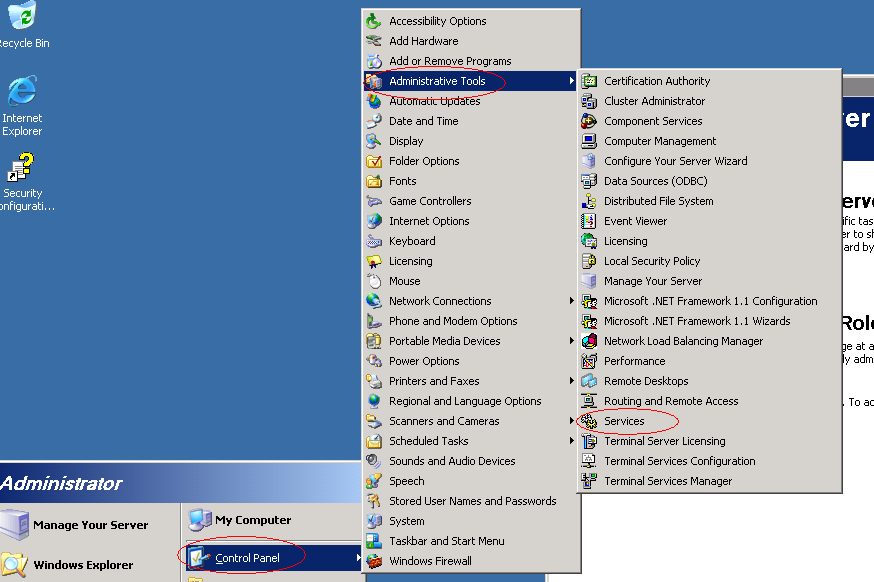Screen dimensions: 874x582
Task: Open Licensing in Administrative Tools submenu
Action: pyautogui.click(x=710, y=241)
